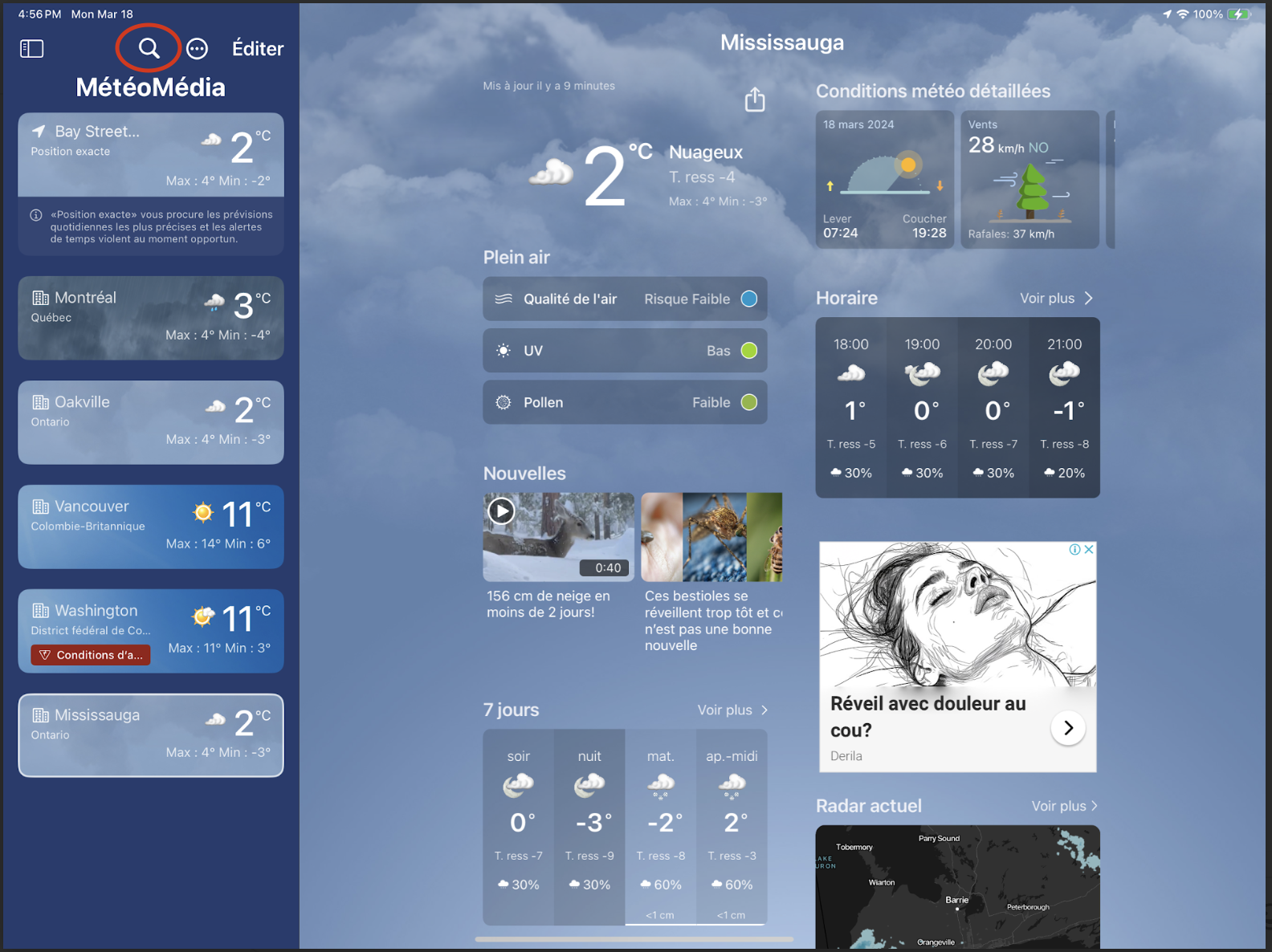Expand Radar actuel with Voir plus
The height and width of the screenshot is (952, 1272).
[x=1064, y=806]
